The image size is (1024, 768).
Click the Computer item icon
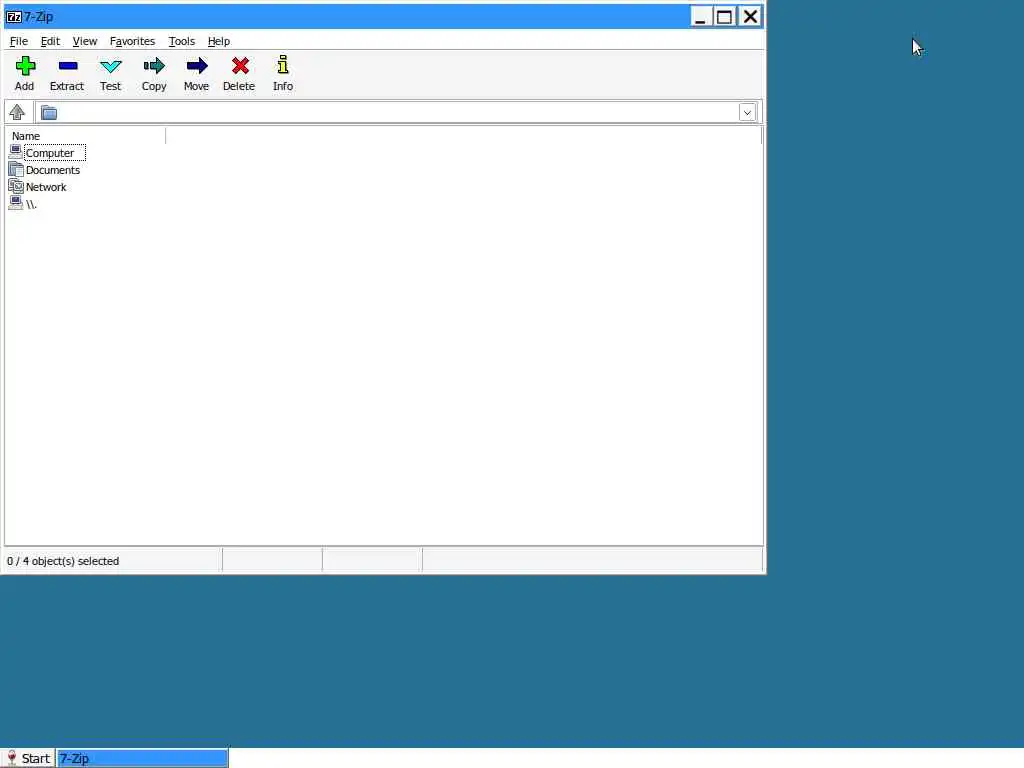(16, 152)
